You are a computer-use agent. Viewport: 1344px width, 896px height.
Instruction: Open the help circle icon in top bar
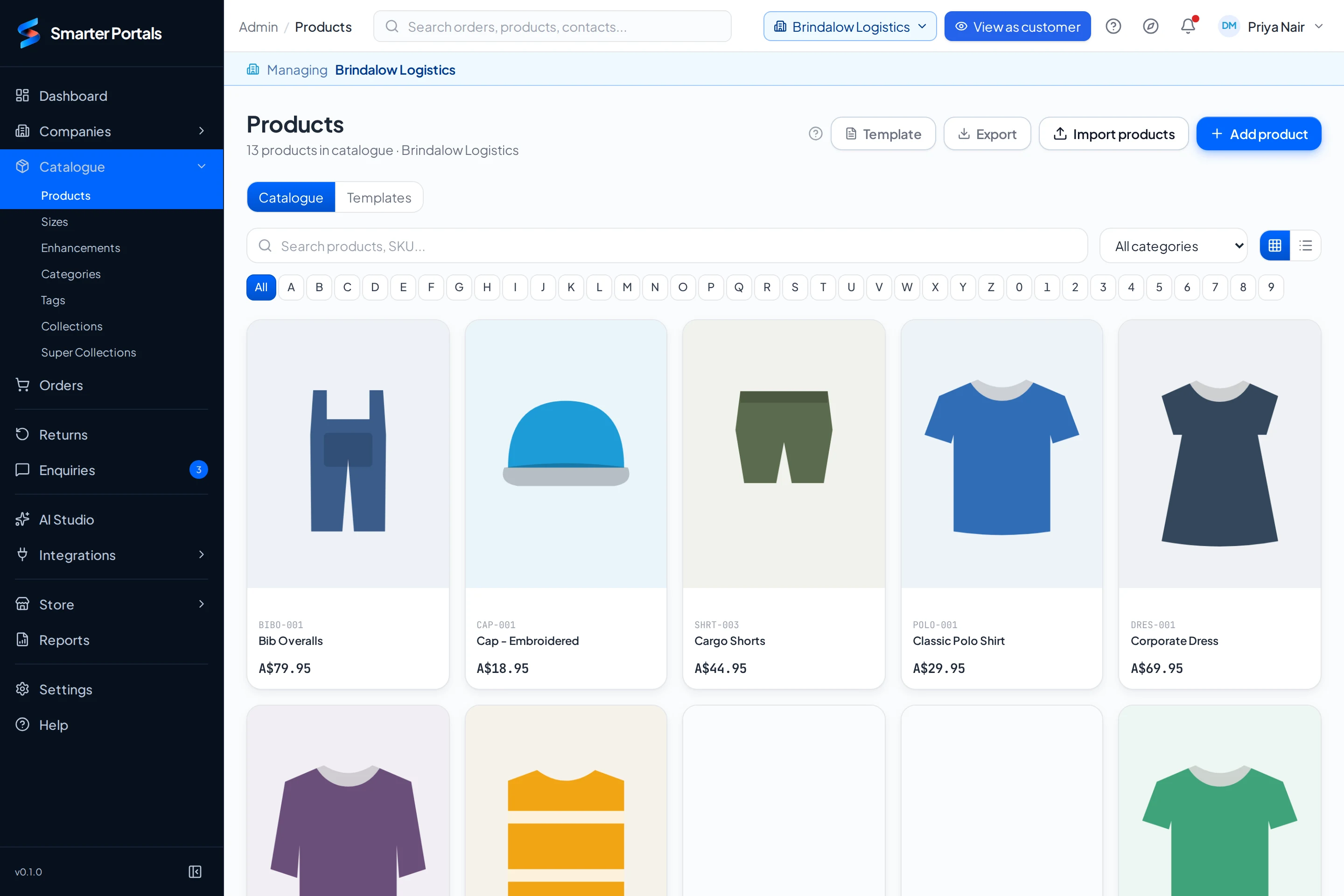coord(1113,26)
